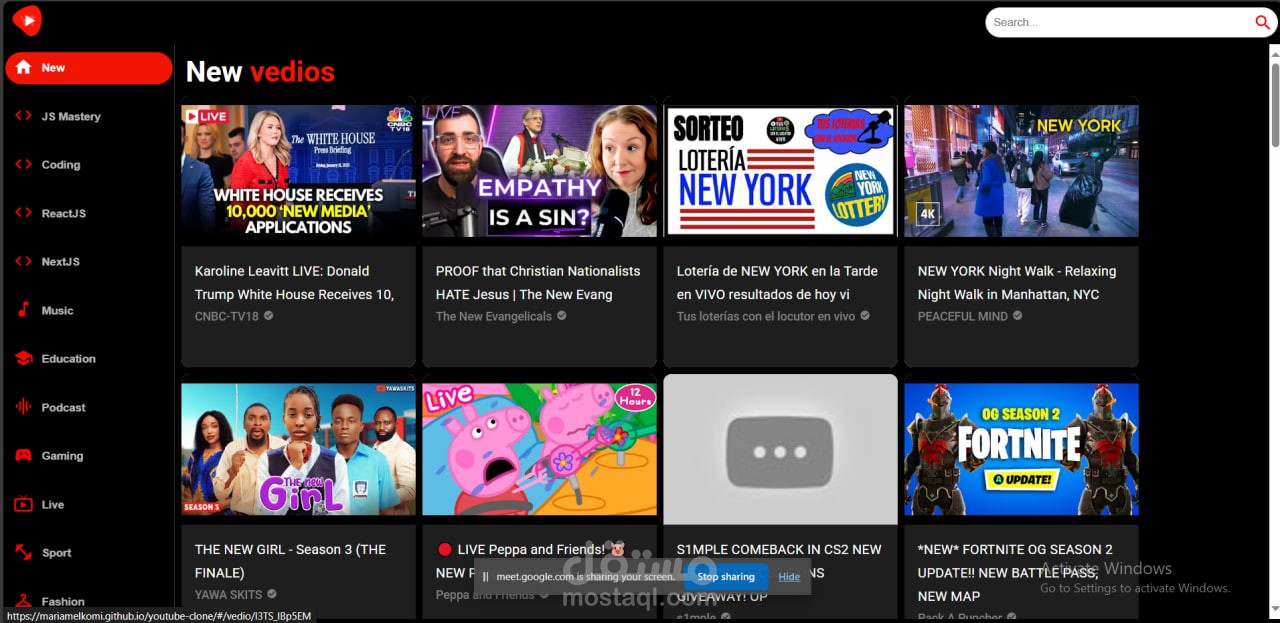Open the FORTNITE OG SEASON 2 title

pos(1015,573)
